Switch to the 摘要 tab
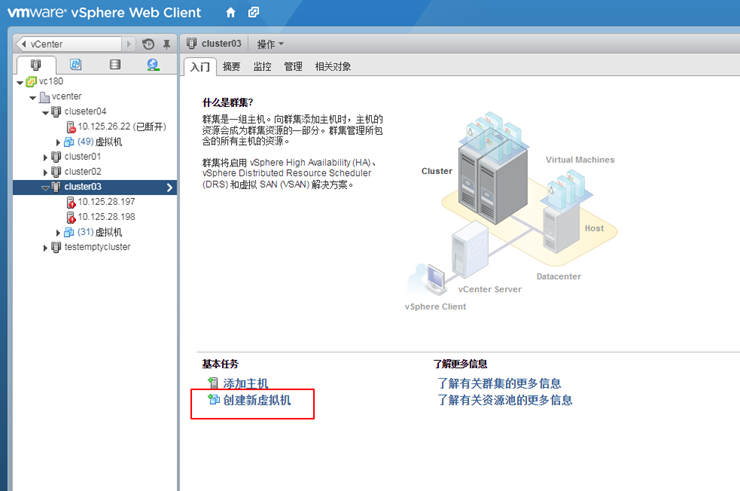The height and width of the screenshot is (491, 740). 231,66
